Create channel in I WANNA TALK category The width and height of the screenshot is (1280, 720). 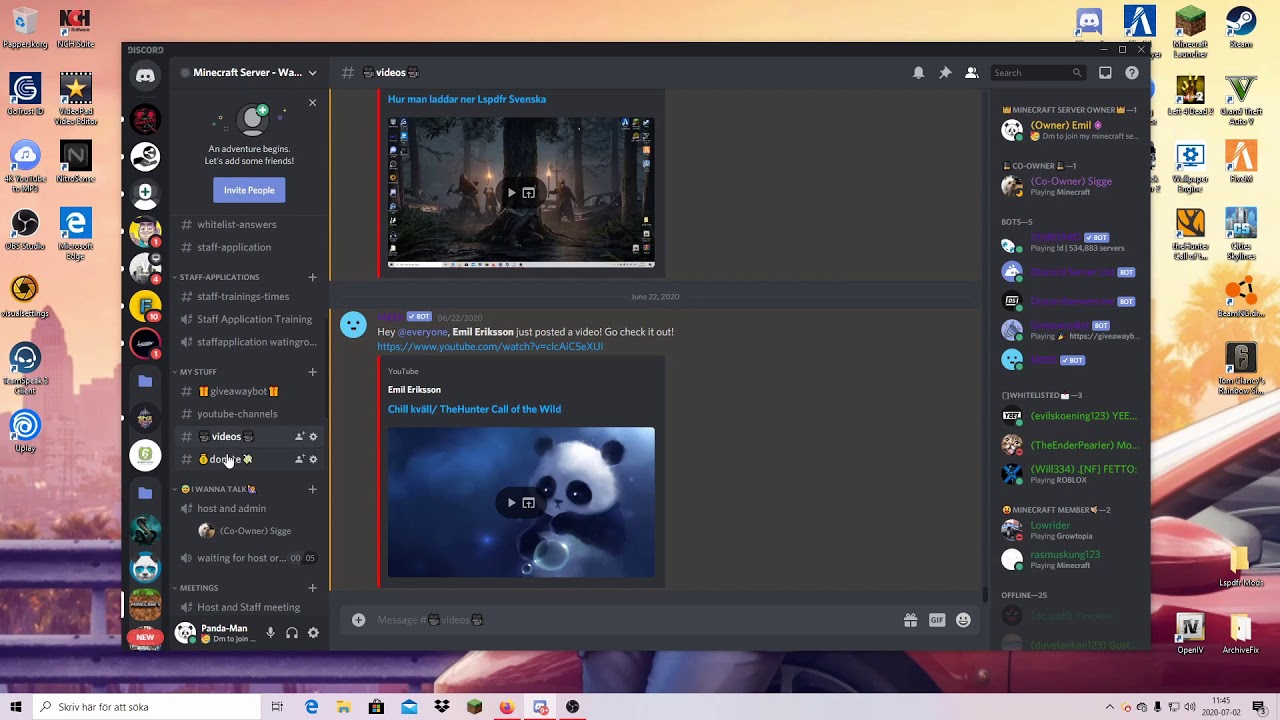click(x=312, y=489)
